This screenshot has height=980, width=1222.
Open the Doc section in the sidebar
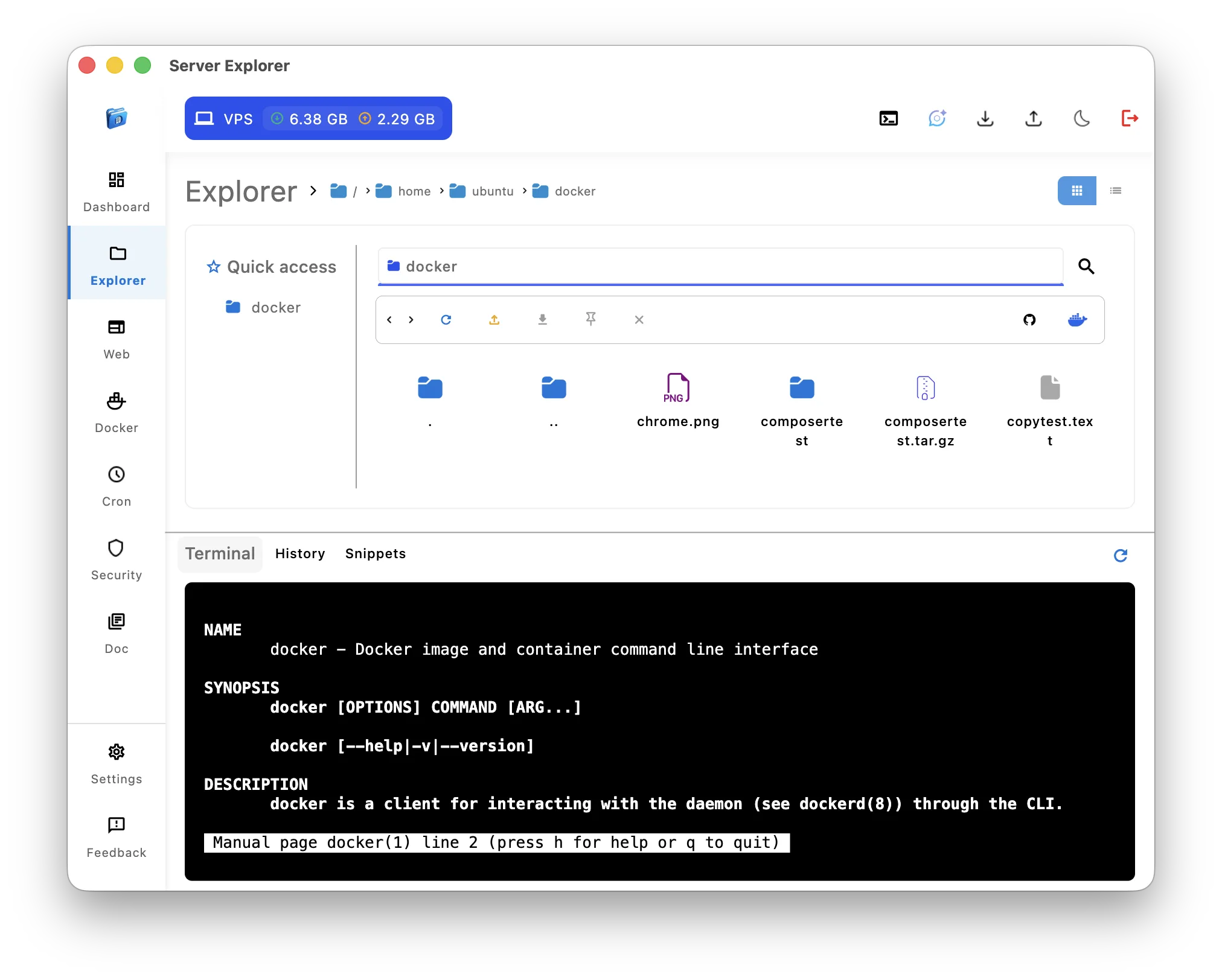pos(117,634)
